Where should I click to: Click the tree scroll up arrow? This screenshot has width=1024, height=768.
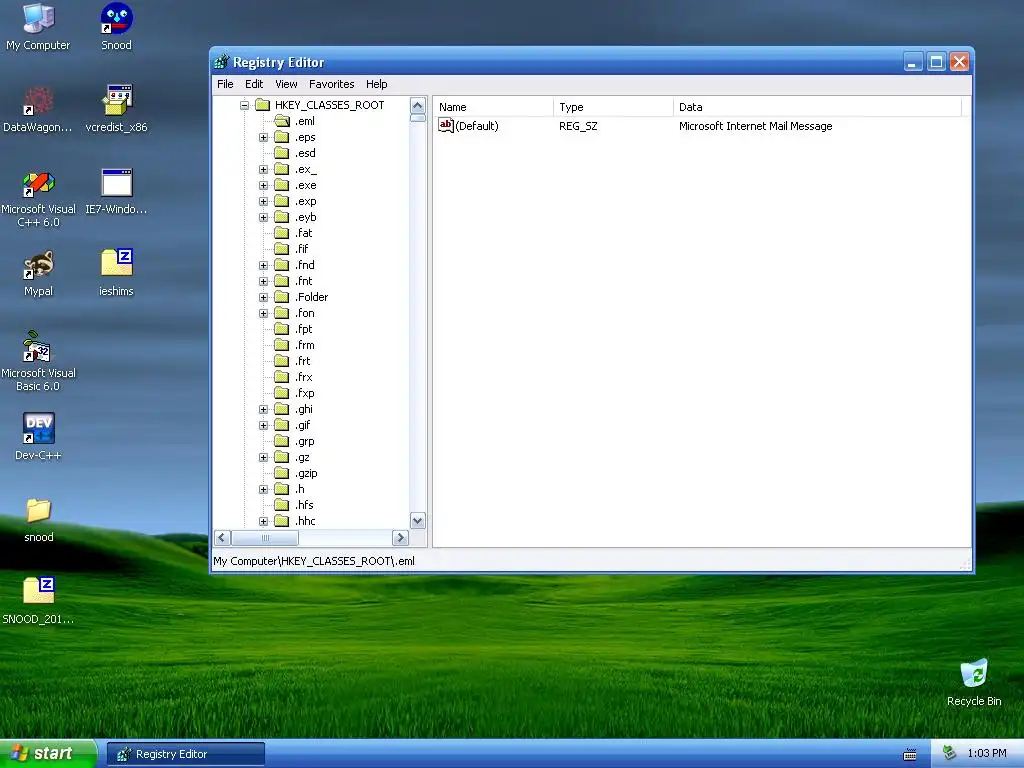point(418,105)
